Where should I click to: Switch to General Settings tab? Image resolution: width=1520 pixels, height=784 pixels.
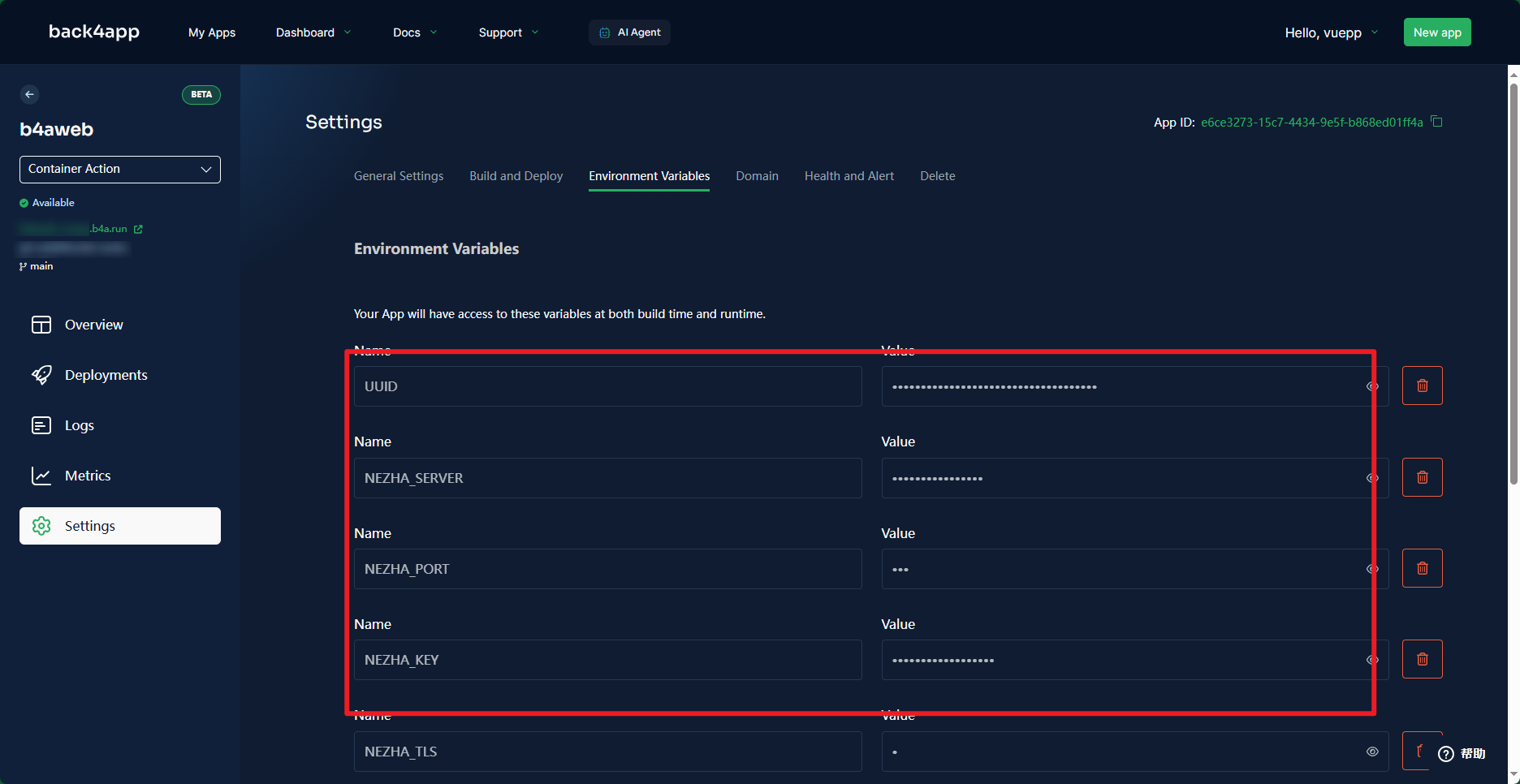tap(399, 176)
